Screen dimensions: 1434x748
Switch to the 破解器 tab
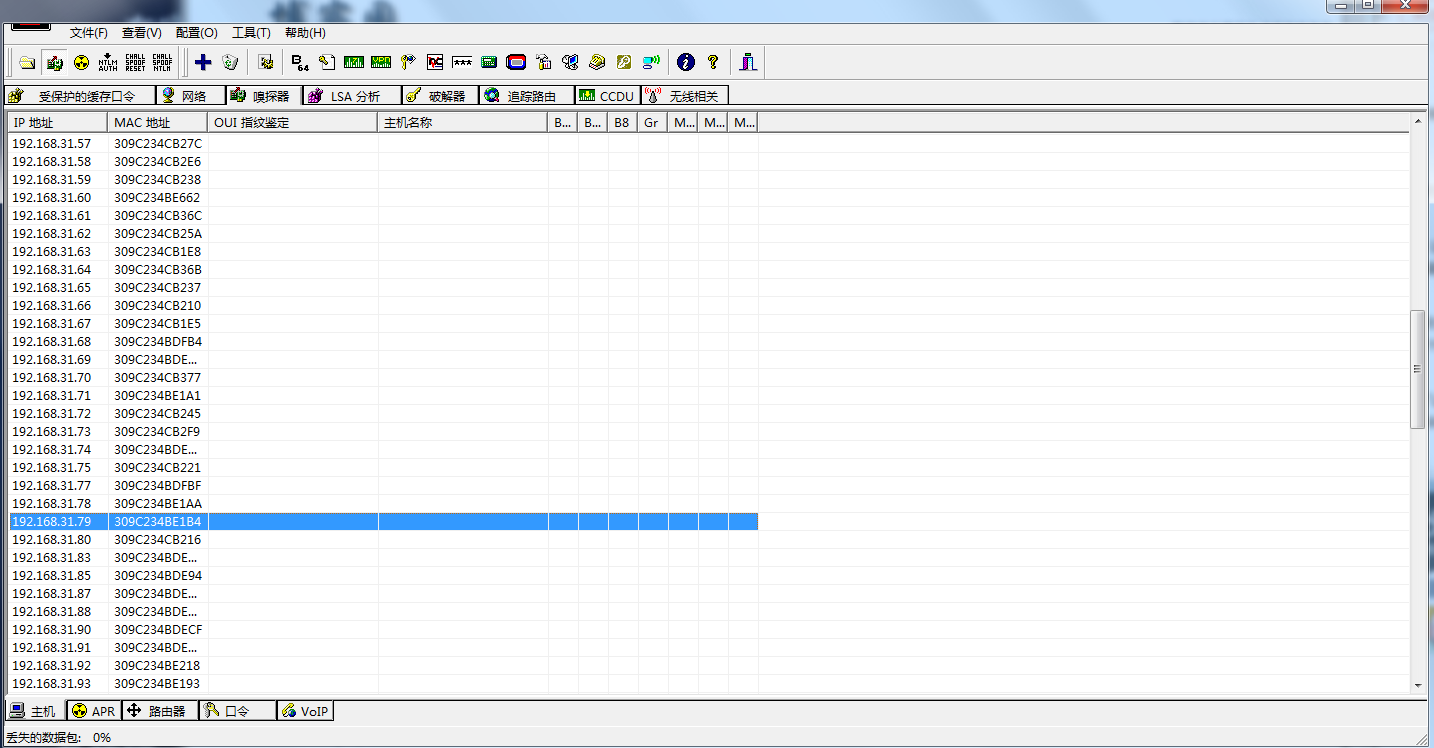click(440, 96)
